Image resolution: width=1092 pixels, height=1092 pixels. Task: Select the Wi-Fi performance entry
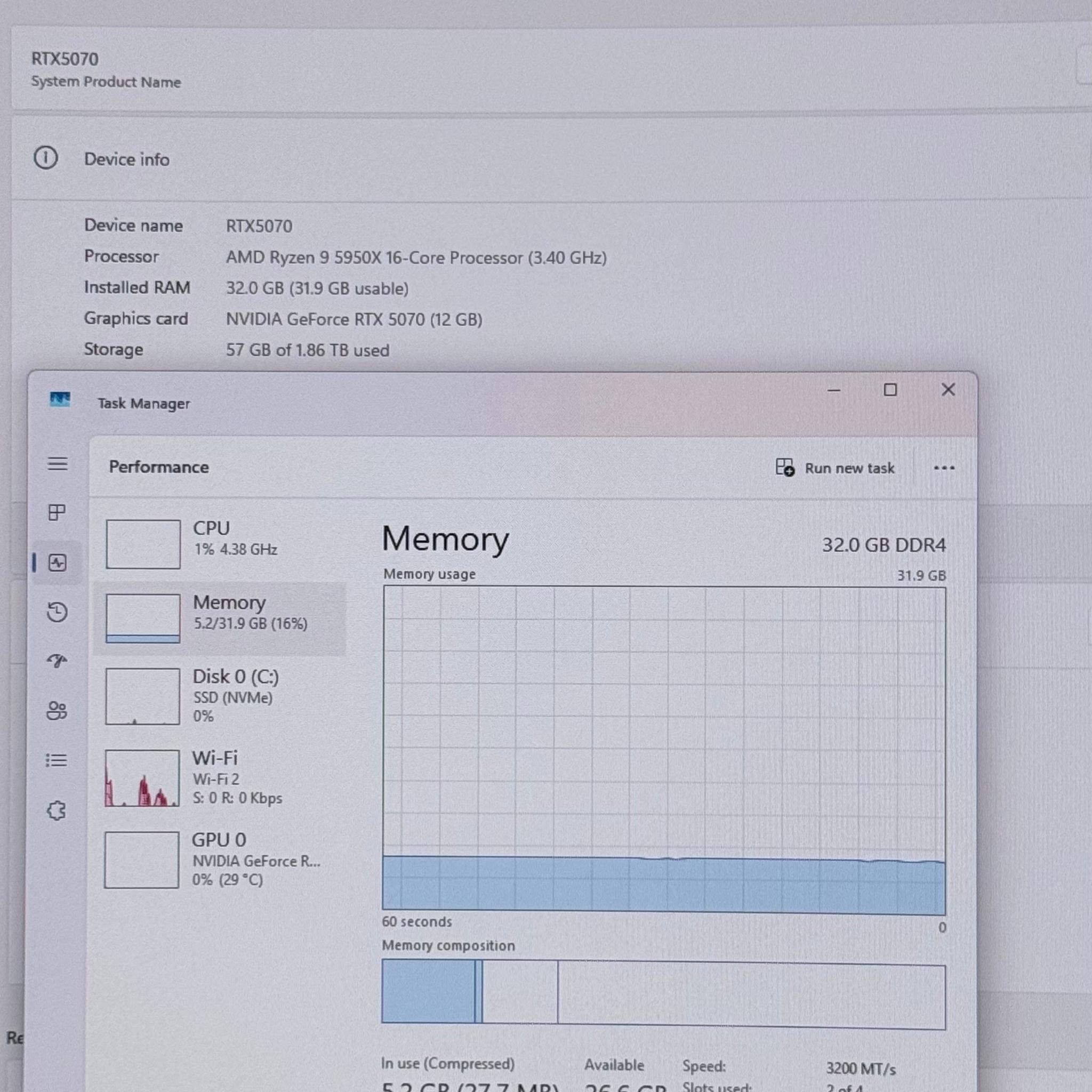tap(220, 778)
